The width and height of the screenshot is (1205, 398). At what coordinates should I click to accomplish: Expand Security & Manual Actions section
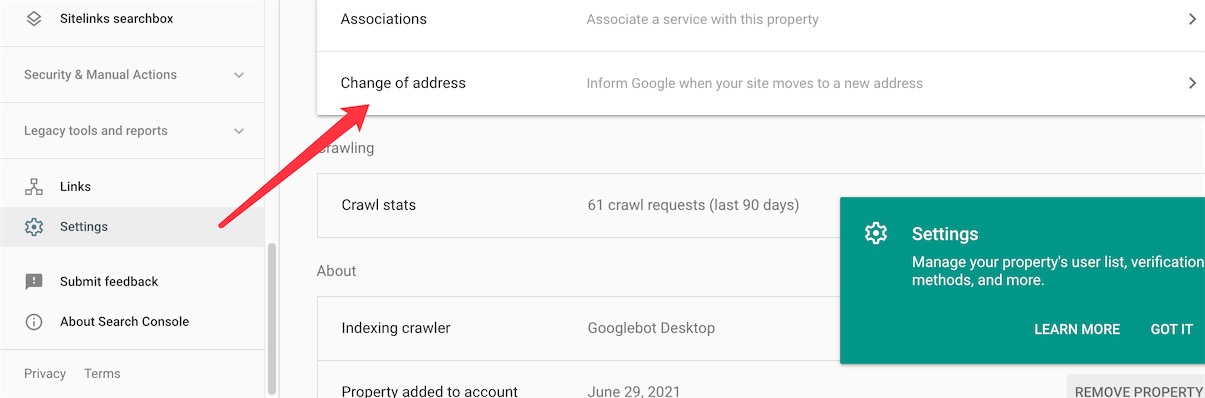(x=238, y=75)
